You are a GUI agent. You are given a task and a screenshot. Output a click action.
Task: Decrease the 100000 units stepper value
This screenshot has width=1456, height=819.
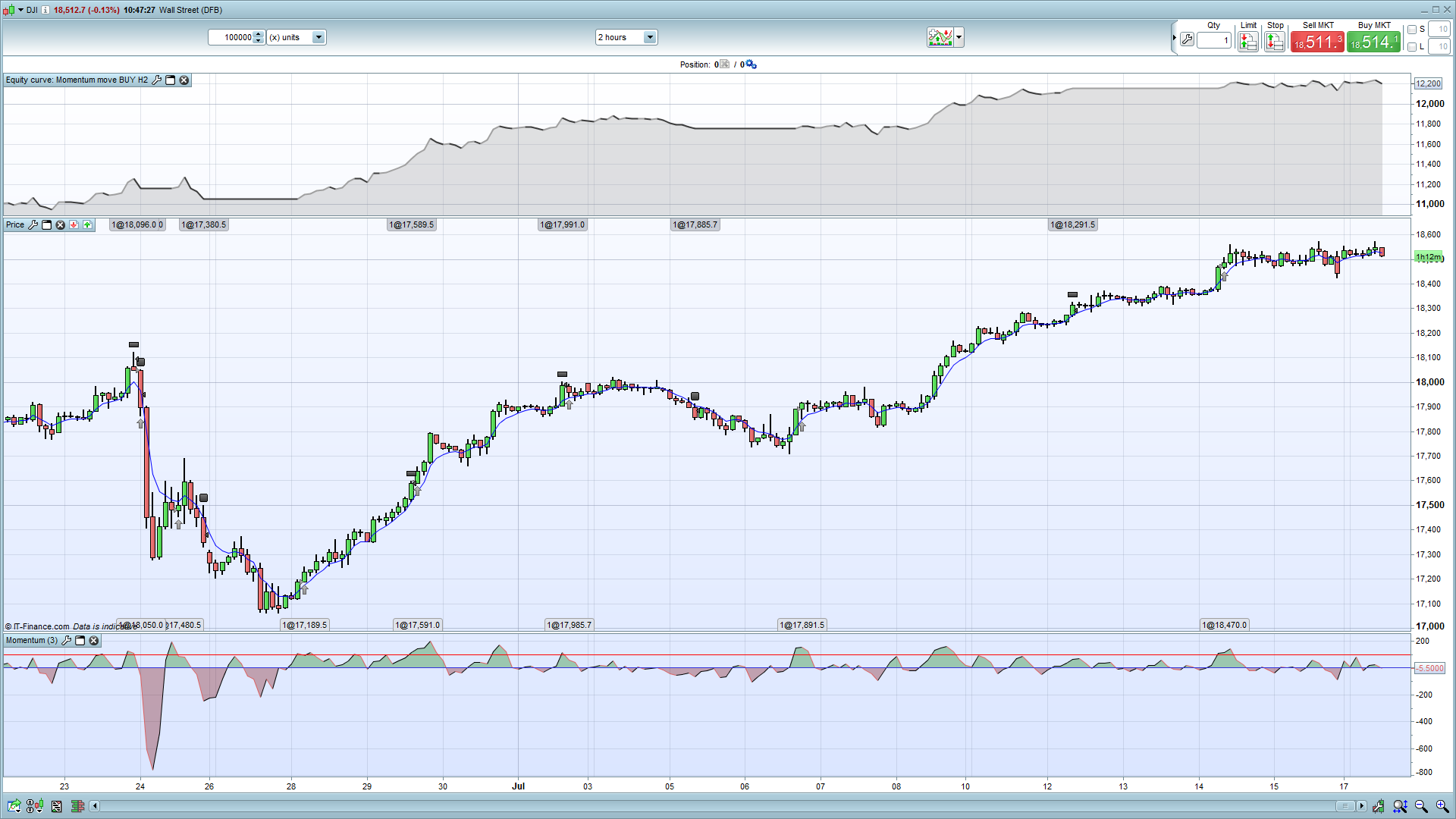click(x=259, y=41)
